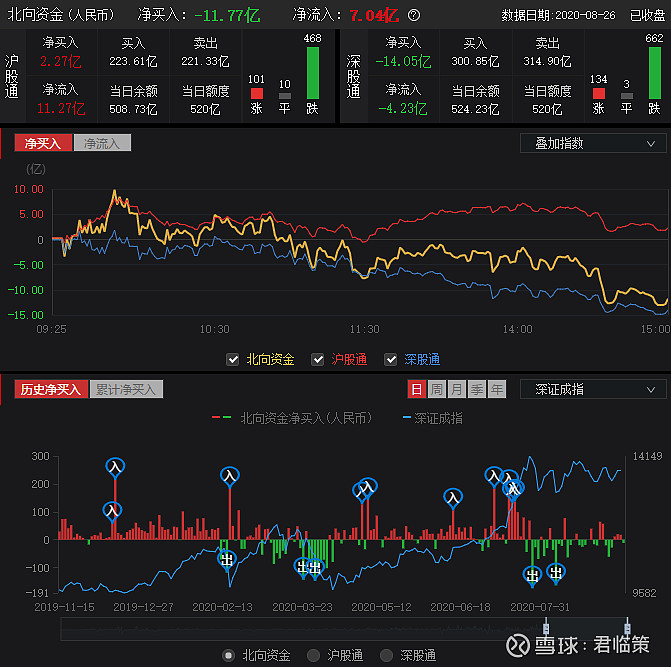
Task: Choose the 月 period button
Action: 457,389
